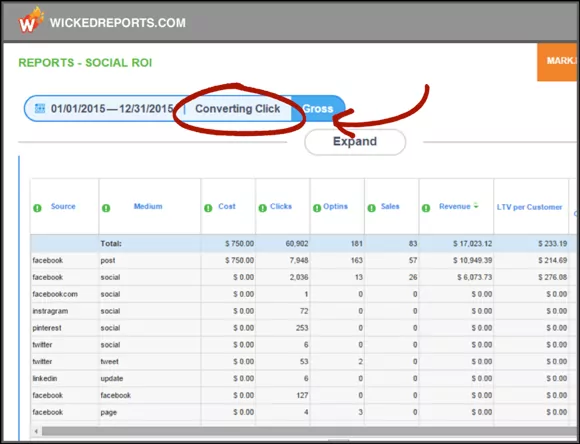
Task: Click green info icon beside Revenue
Action: tap(426, 208)
